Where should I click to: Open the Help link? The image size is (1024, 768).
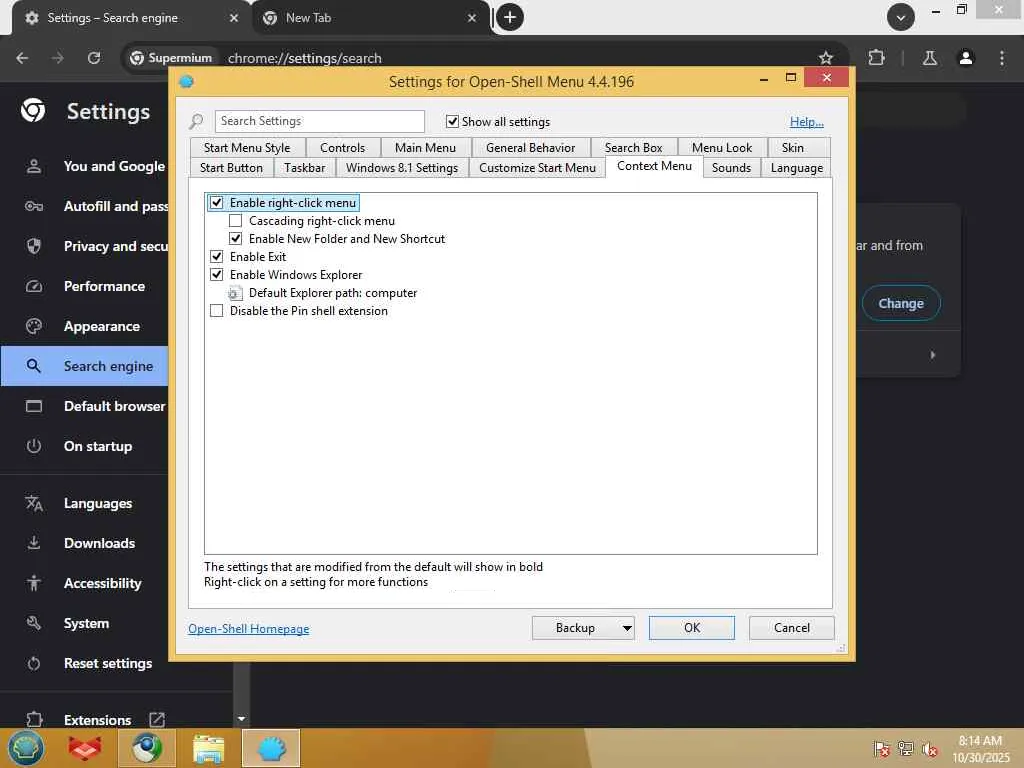(x=807, y=121)
